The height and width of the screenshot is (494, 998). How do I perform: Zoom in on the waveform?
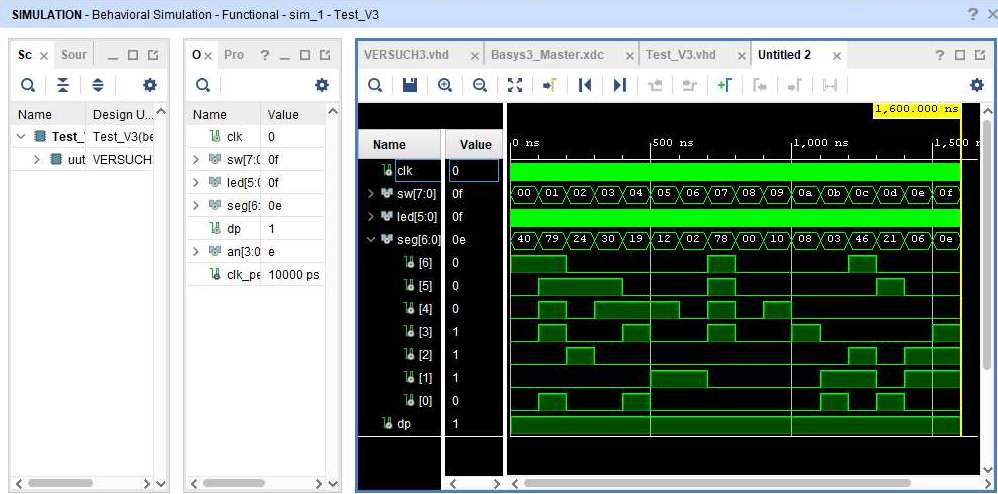tap(445, 85)
